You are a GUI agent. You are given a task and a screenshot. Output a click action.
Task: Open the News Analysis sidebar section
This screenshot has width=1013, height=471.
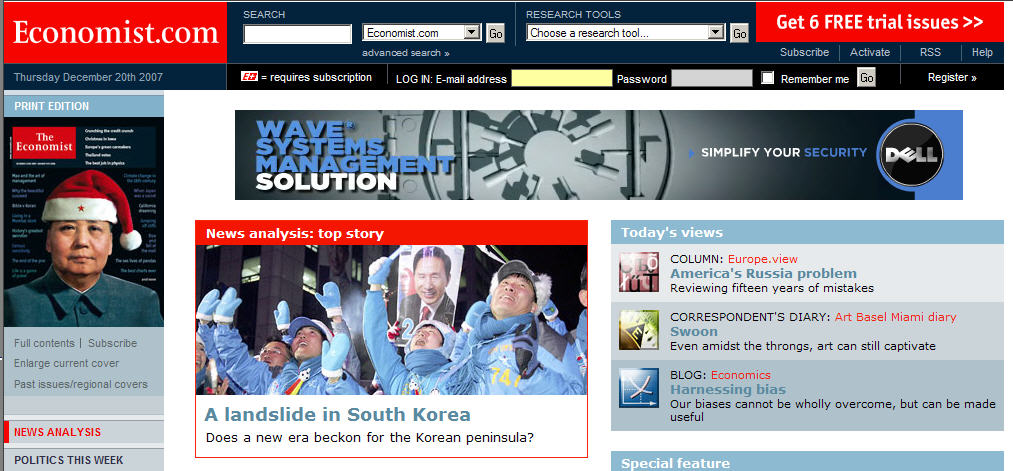point(57,432)
